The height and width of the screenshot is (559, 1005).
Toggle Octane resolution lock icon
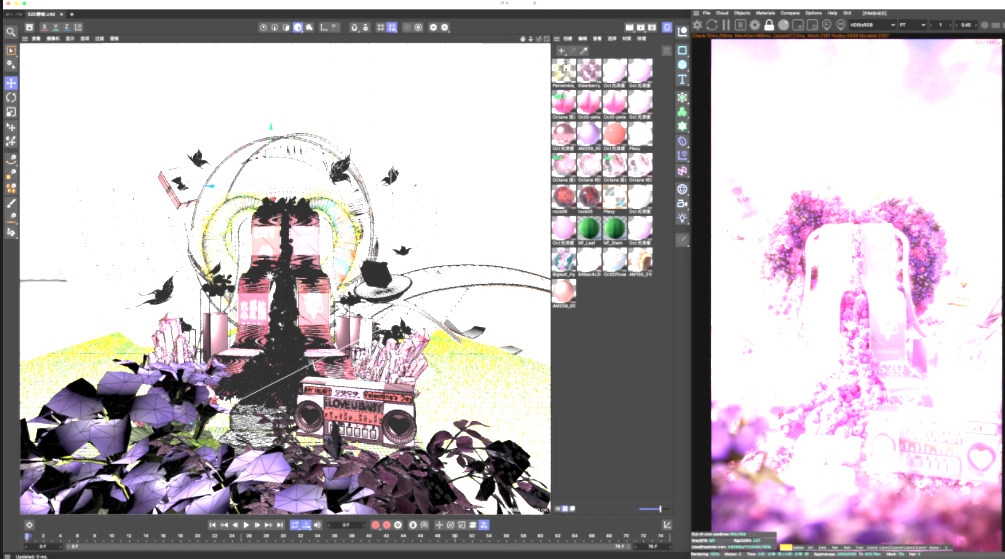tap(769, 24)
